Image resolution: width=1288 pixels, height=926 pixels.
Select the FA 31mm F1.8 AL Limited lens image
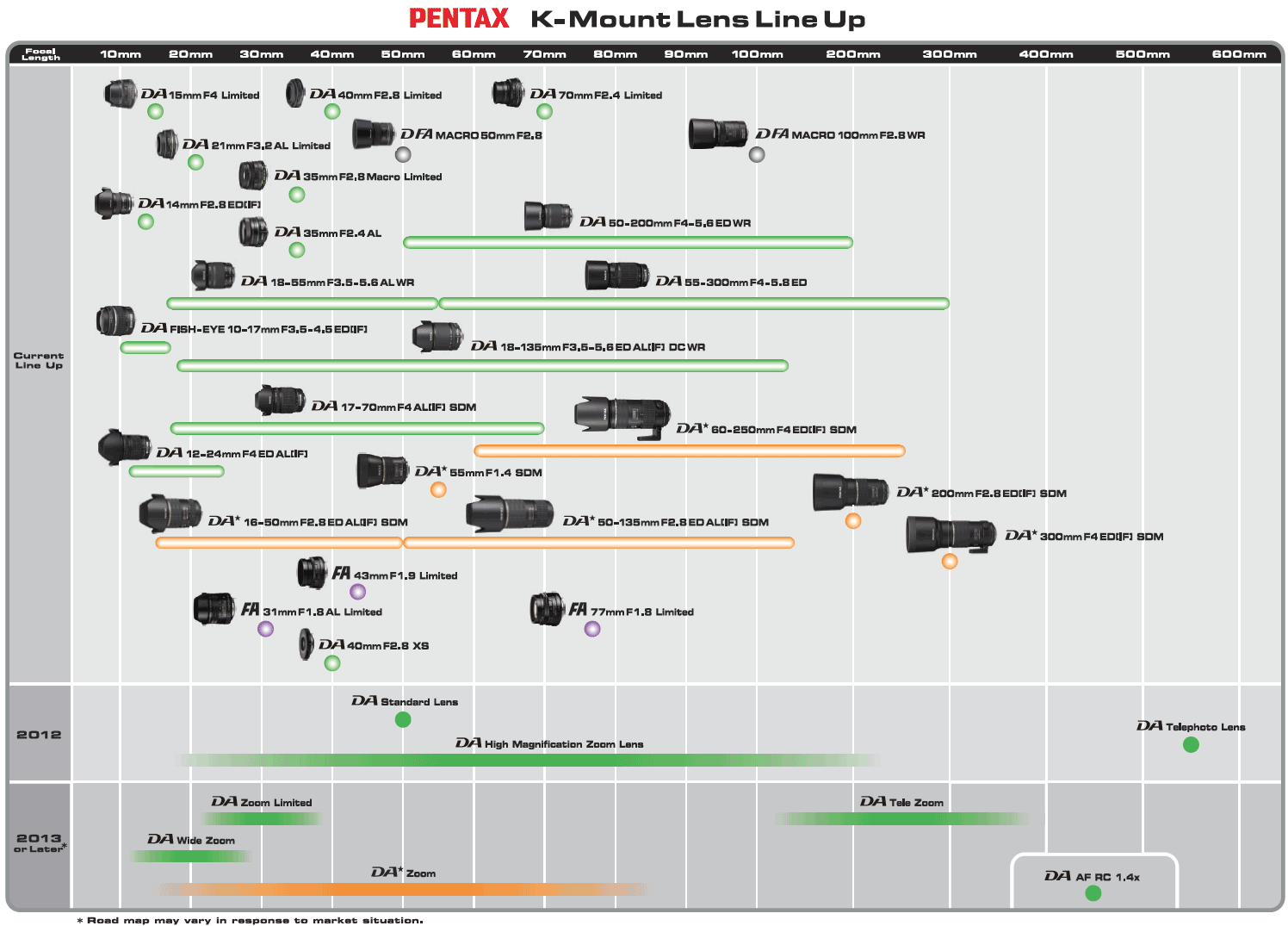pyautogui.click(x=214, y=608)
